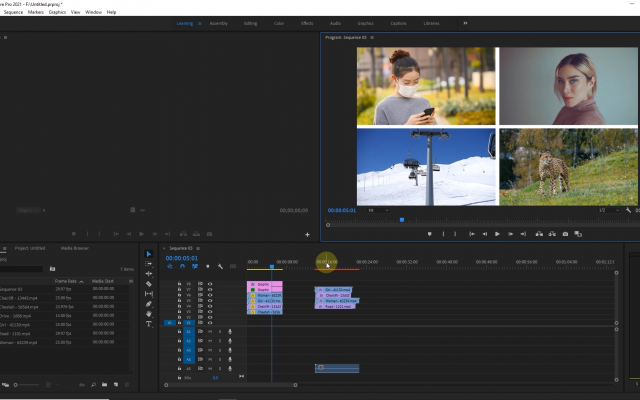Select the Ripple Edit tool
The width and height of the screenshot is (640, 400).
tap(149, 274)
